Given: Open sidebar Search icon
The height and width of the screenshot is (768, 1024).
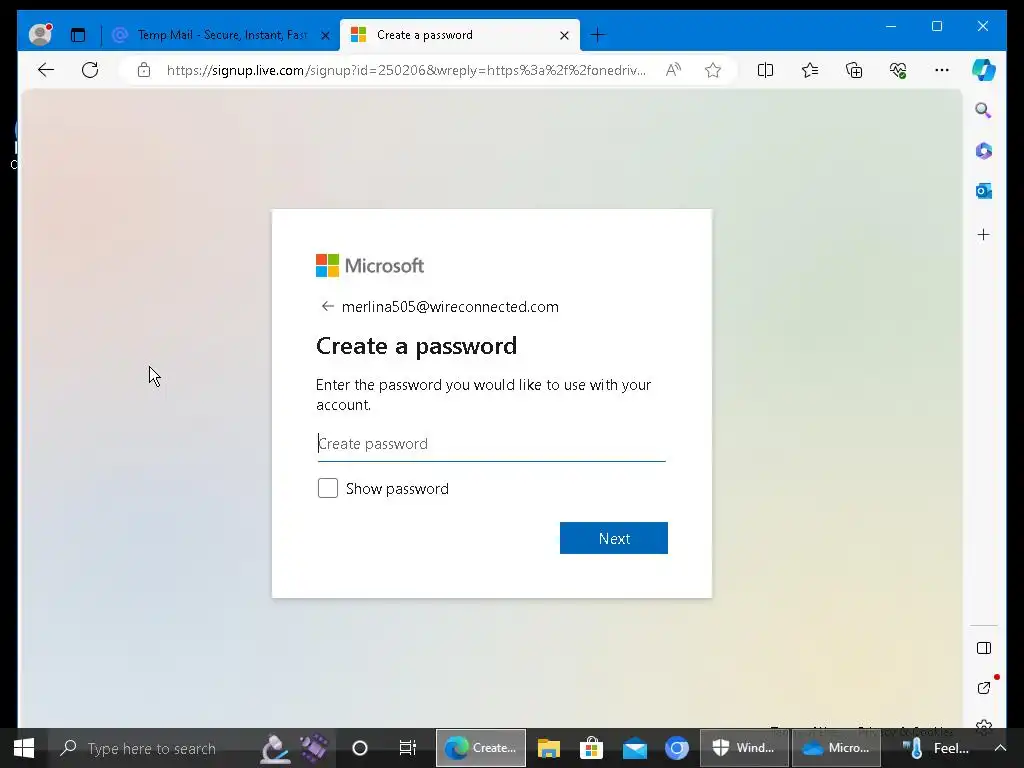Looking at the screenshot, I should click(x=983, y=110).
